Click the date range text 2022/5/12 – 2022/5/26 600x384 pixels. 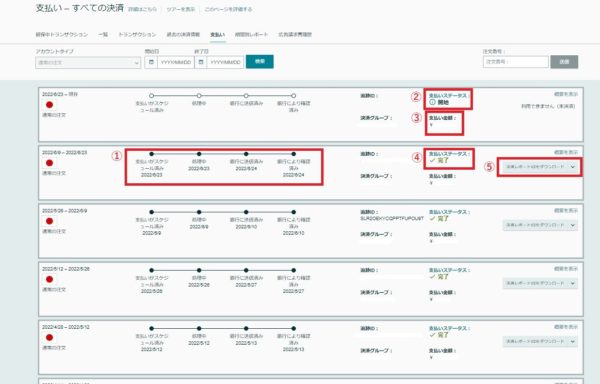coord(66,268)
